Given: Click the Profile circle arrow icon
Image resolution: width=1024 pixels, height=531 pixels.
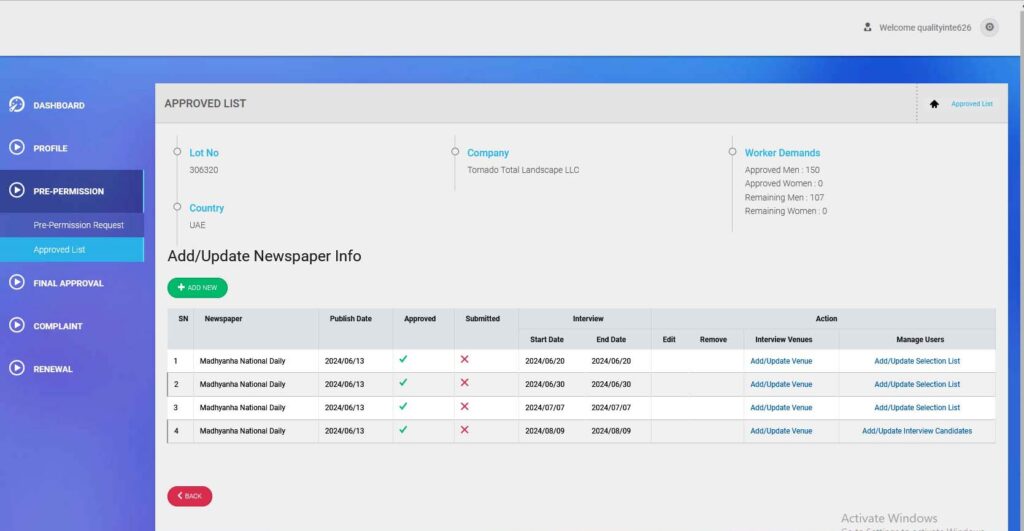Looking at the screenshot, I should [x=17, y=148].
